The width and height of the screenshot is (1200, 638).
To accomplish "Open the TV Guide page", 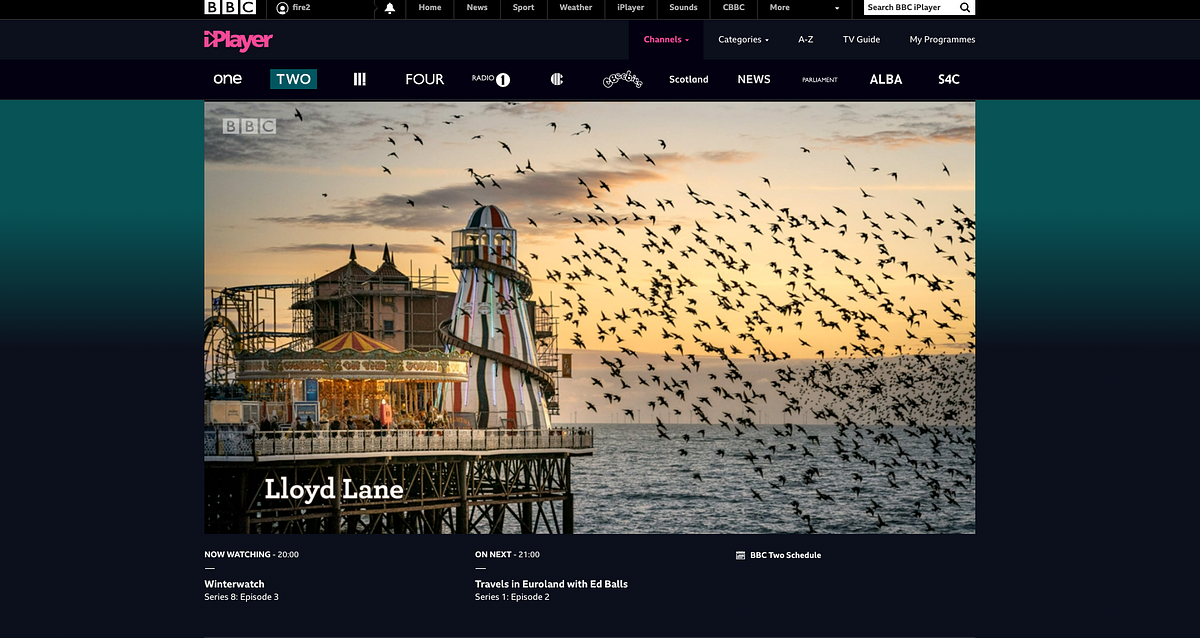I will click(x=861, y=40).
